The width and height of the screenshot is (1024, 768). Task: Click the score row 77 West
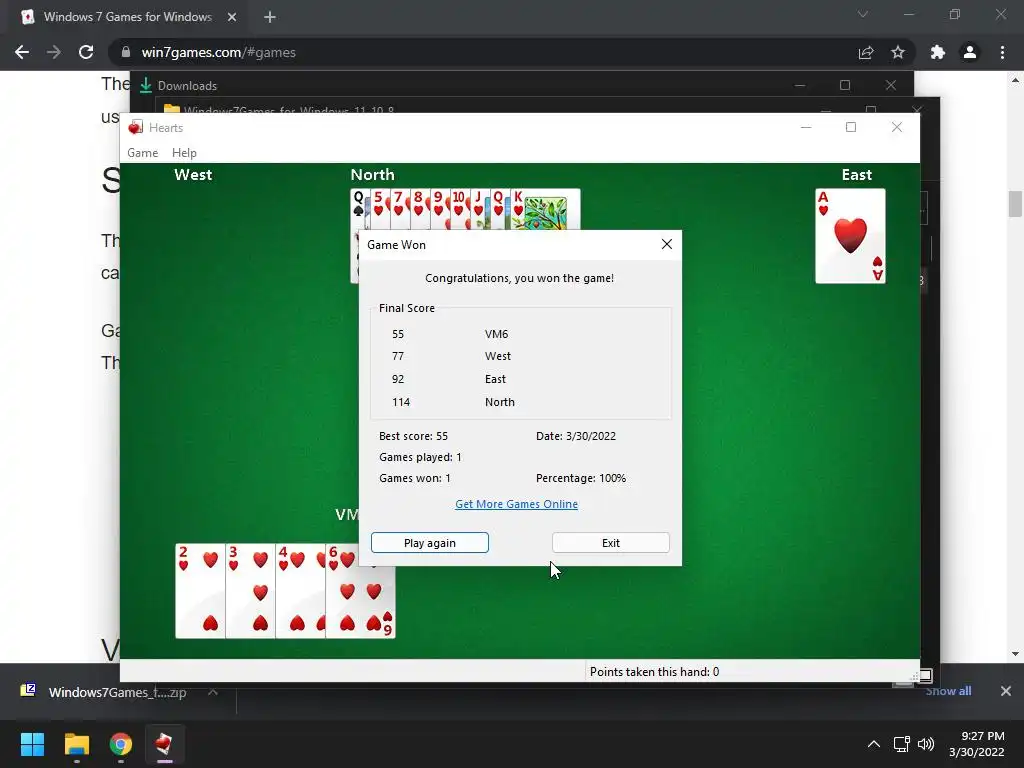tap(451, 356)
